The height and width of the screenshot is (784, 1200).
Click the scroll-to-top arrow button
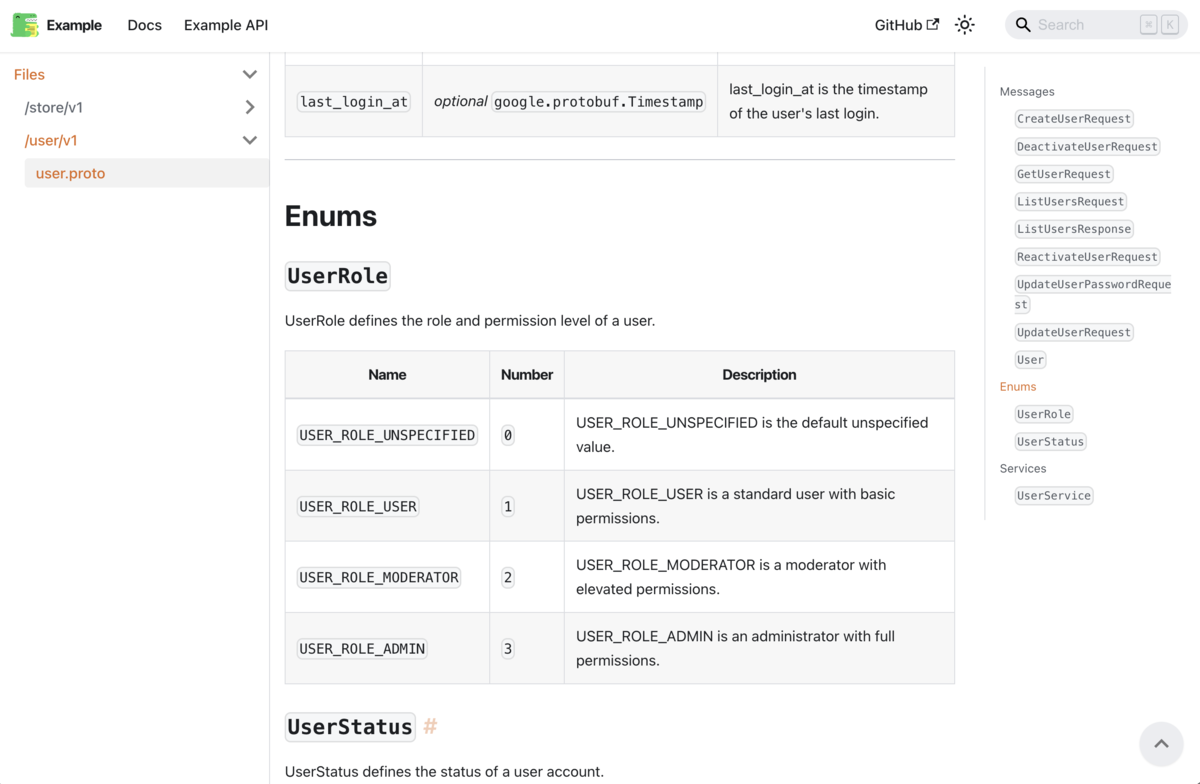click(x=1161, y=743)
